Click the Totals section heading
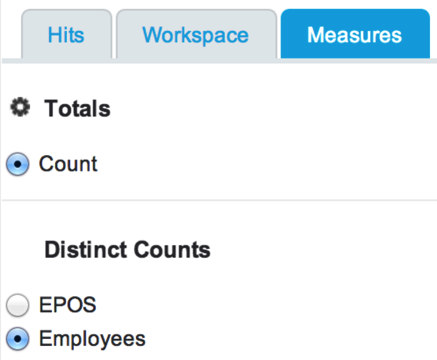The image size is (437, 360). click(77, 109)
